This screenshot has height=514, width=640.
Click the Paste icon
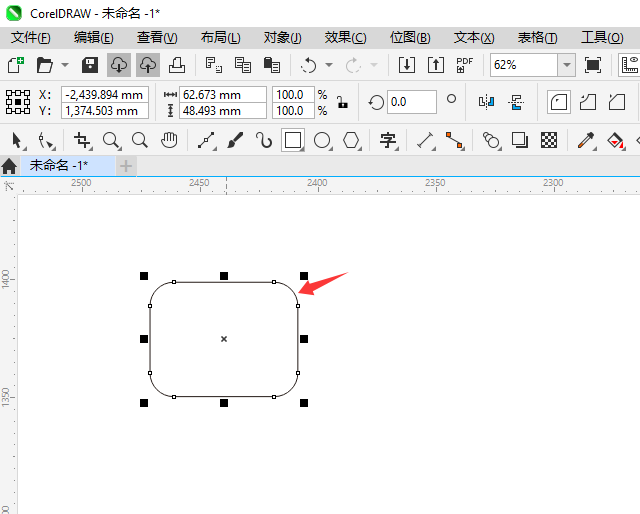coord(271,65)
